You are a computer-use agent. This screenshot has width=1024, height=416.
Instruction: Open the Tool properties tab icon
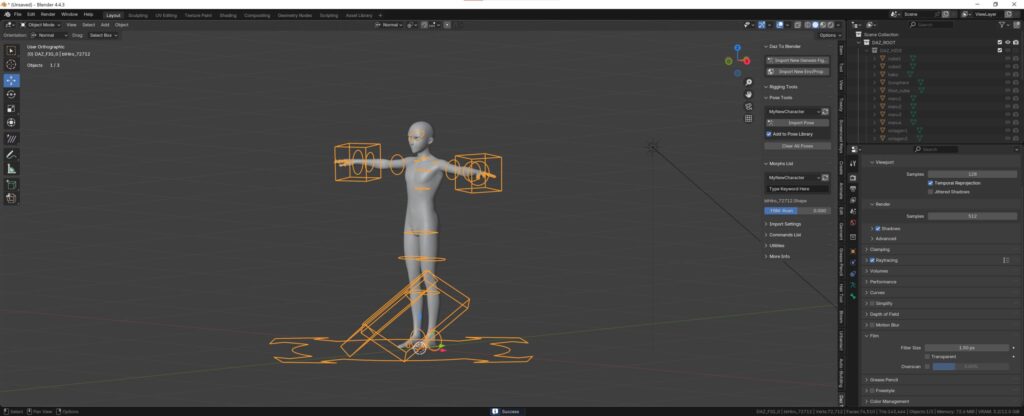point(853,163)
